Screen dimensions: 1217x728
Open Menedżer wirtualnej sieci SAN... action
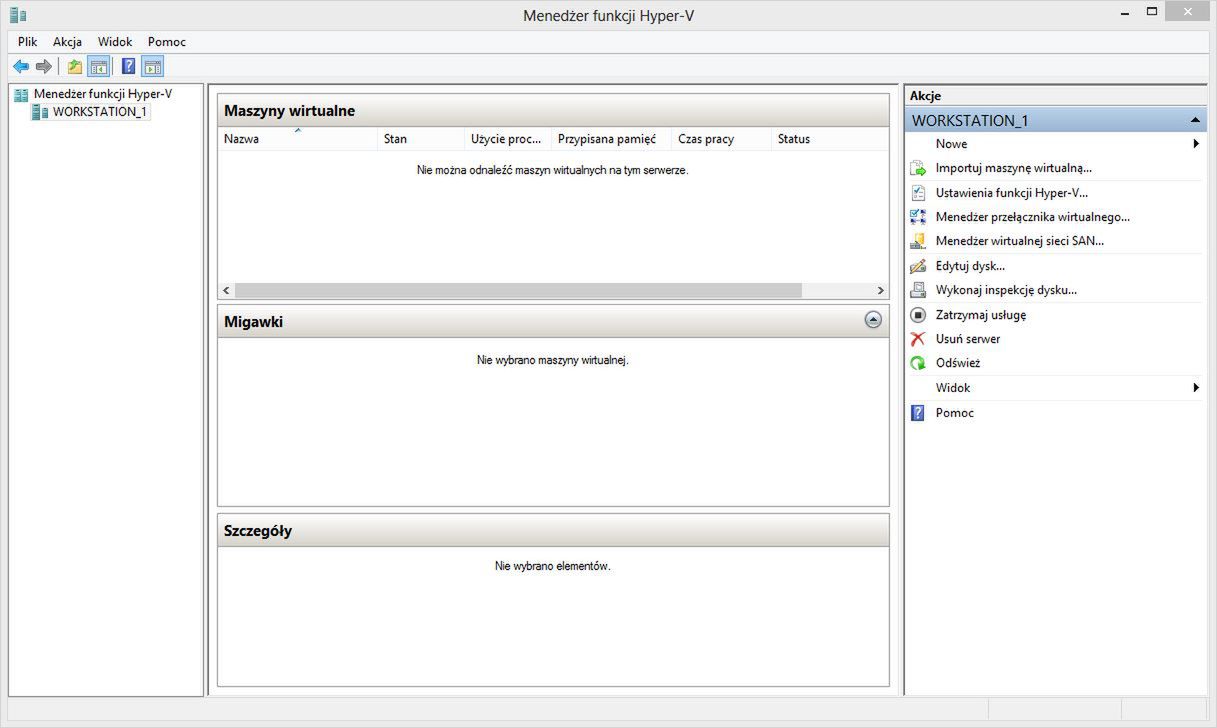[x=1020, y=241]
